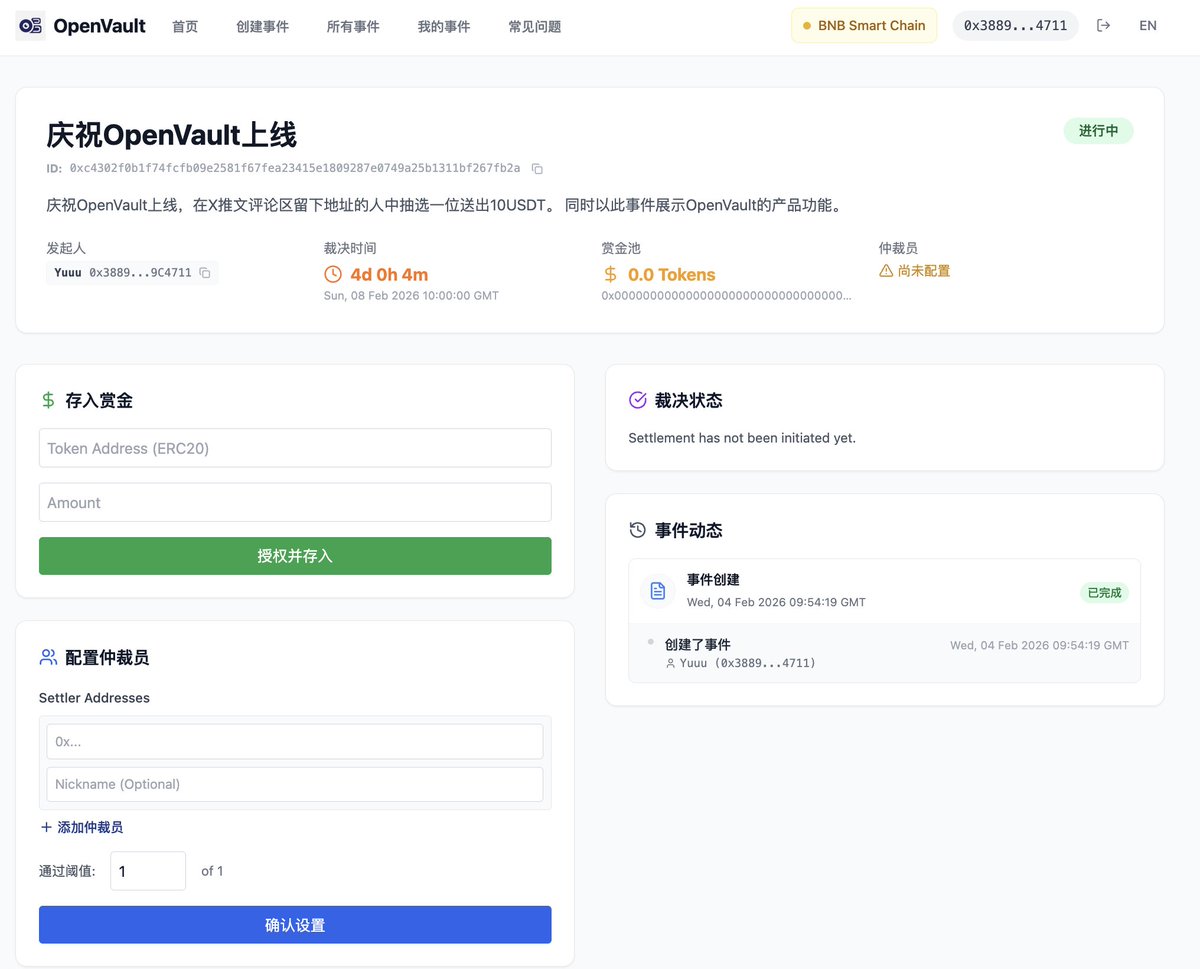The height and width of the screenshot is (969, 1200).
Task: Click 'Settlement has not been initiated yet.'
Action: (742, 438)
